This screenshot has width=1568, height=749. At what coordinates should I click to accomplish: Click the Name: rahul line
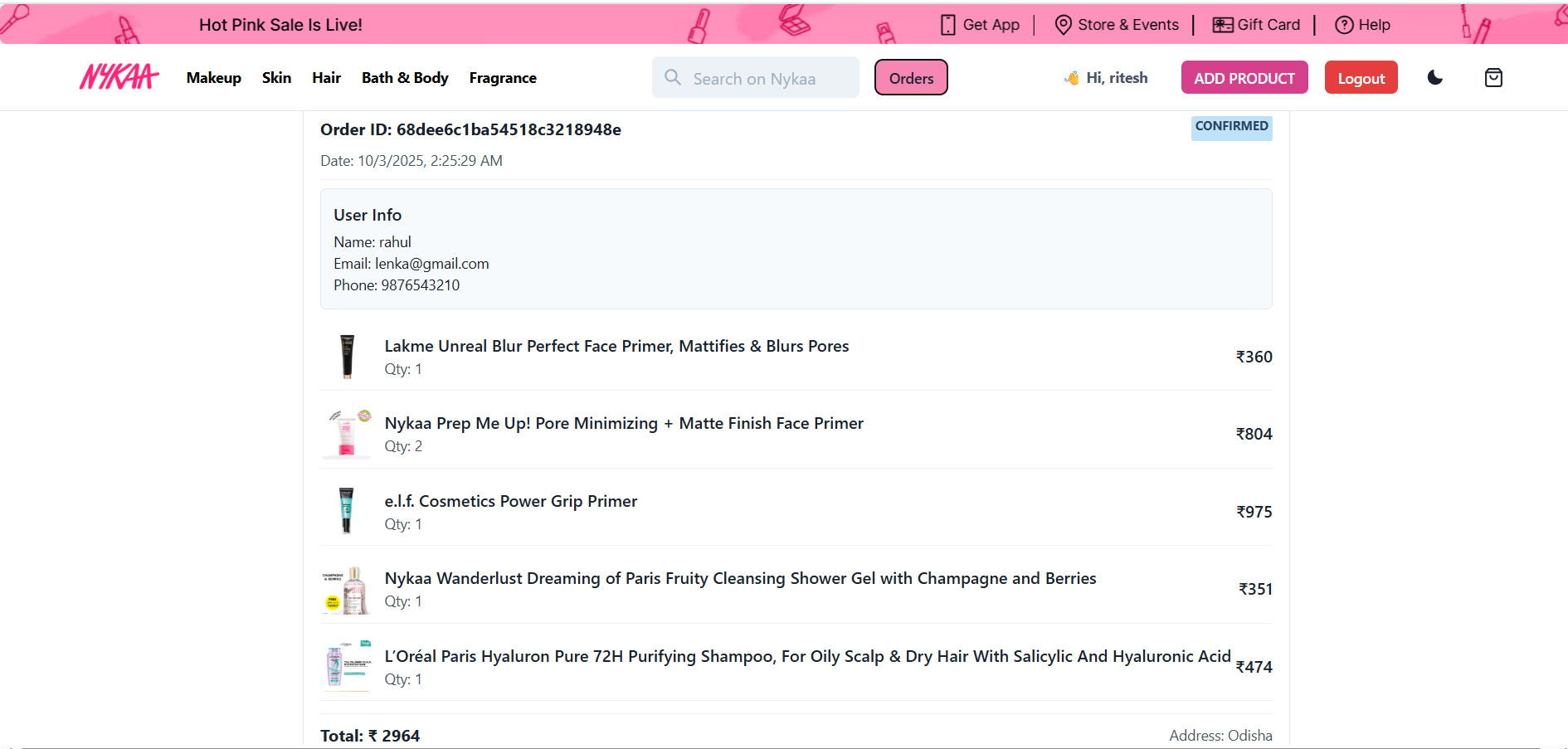pos(373,242)
